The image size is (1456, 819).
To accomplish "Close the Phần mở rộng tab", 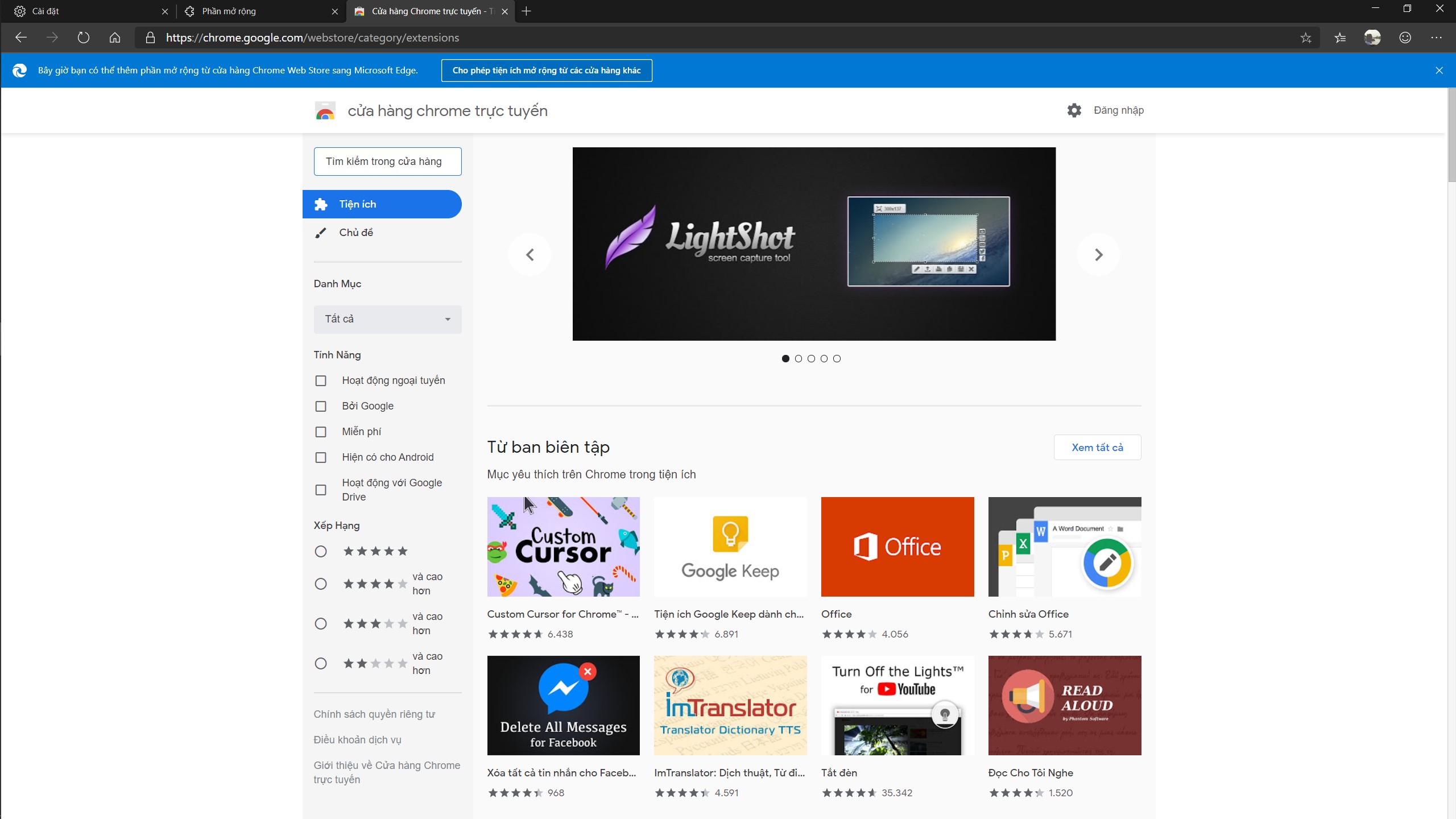I will (x=335, y=11).
